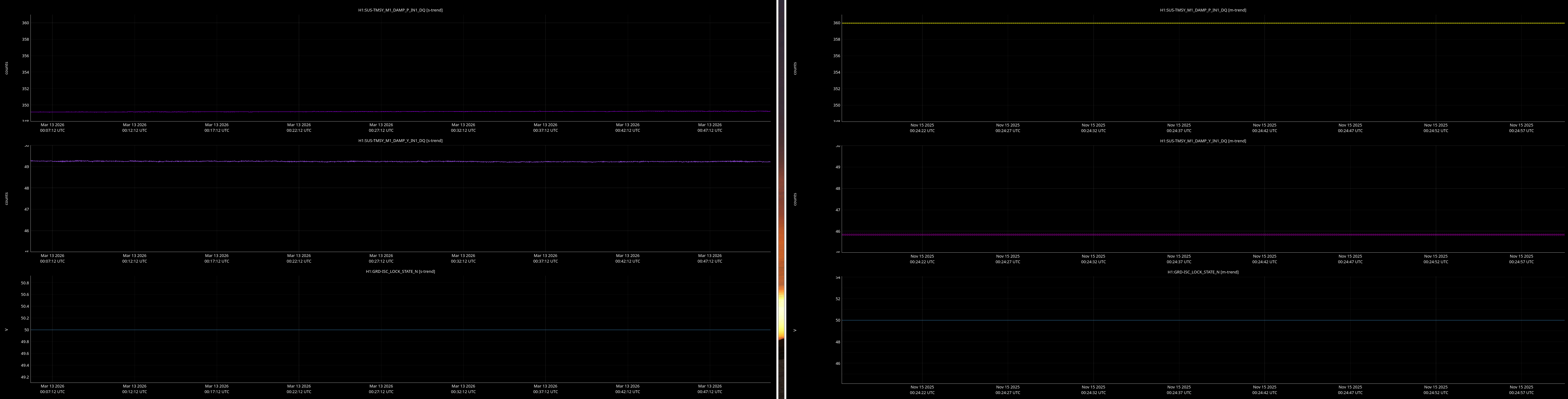Click the 50.8 y-axis tick in s-trend LOCK_STATE

[25, 283]
